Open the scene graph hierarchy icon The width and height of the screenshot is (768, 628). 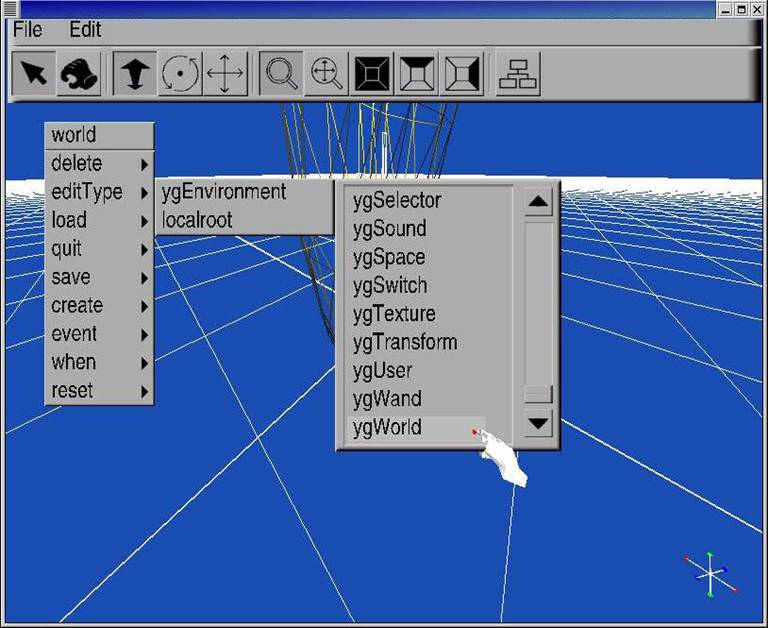(x=518, y=73)
